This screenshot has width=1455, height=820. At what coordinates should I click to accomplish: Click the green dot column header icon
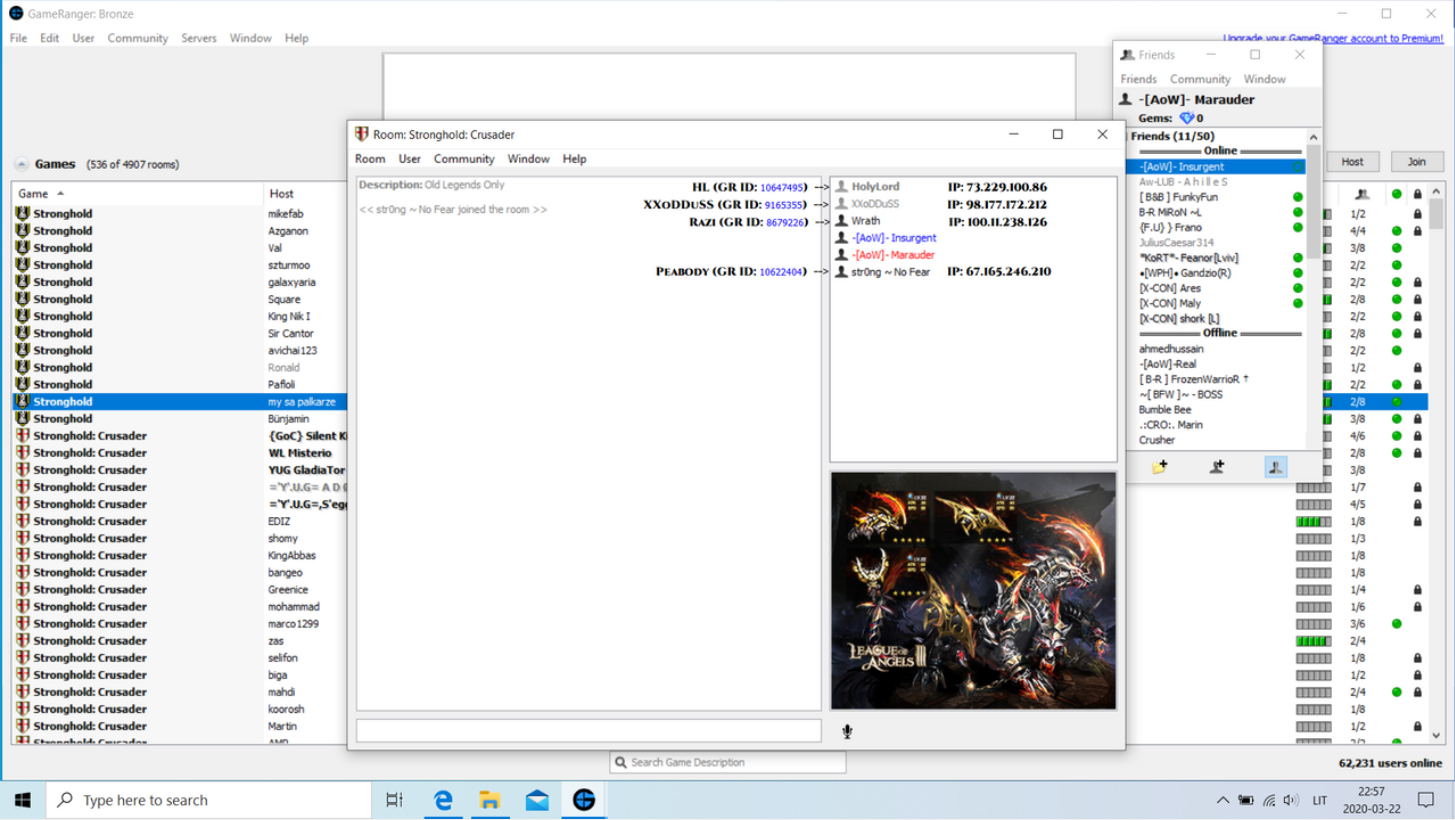tap(1396, 194)
